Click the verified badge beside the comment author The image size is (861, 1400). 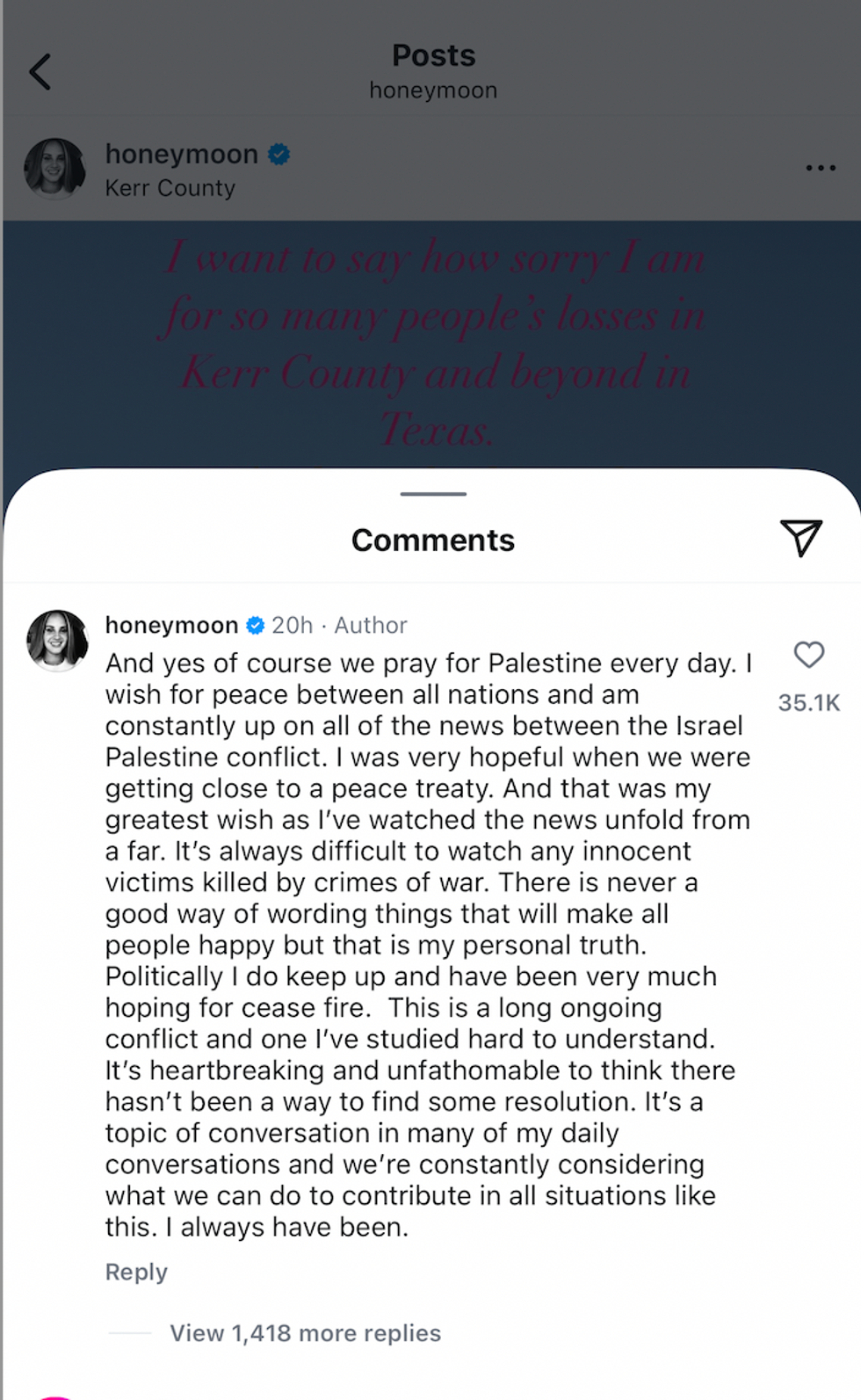[x=255, y=626]
